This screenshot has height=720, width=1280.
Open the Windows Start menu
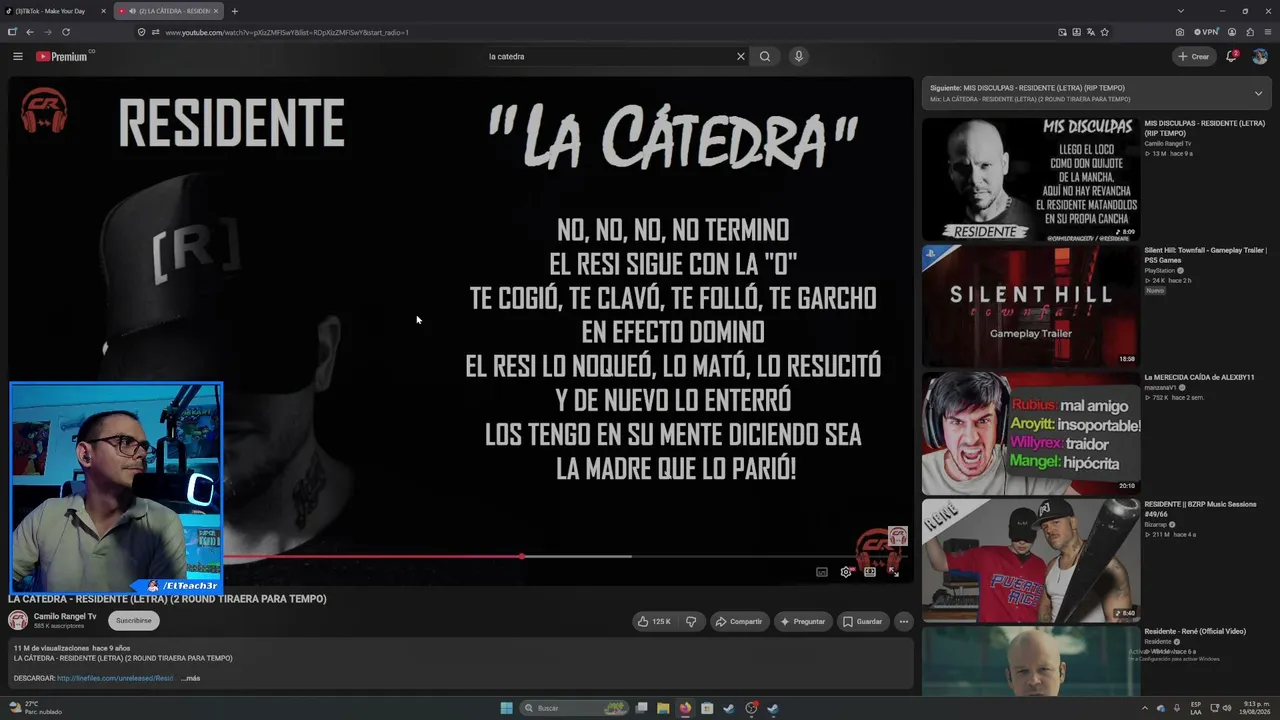507,708
